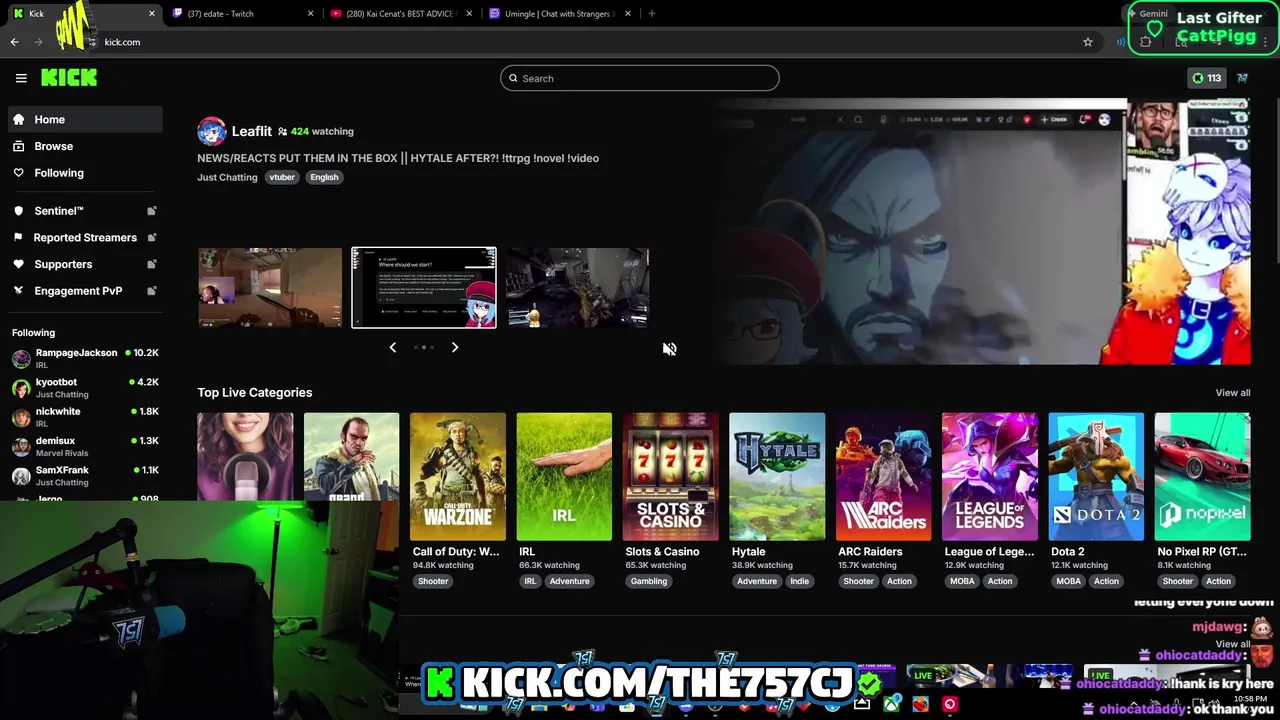This screenshot has width=1280, height=720.
Task: Open the Call of Duty Warzone category card
Action: 457,477
